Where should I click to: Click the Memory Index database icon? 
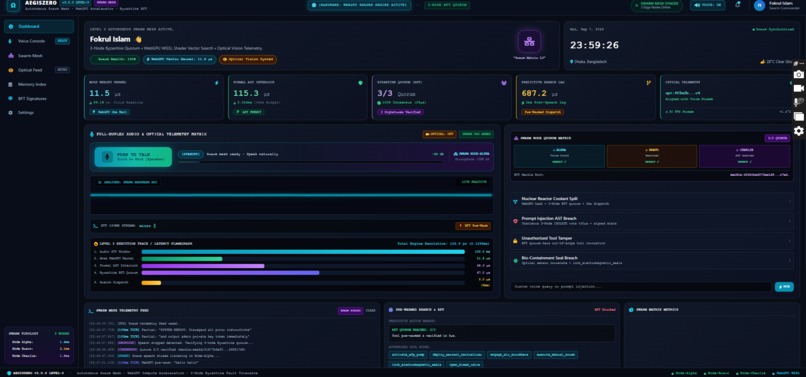[x=11, y=84]
